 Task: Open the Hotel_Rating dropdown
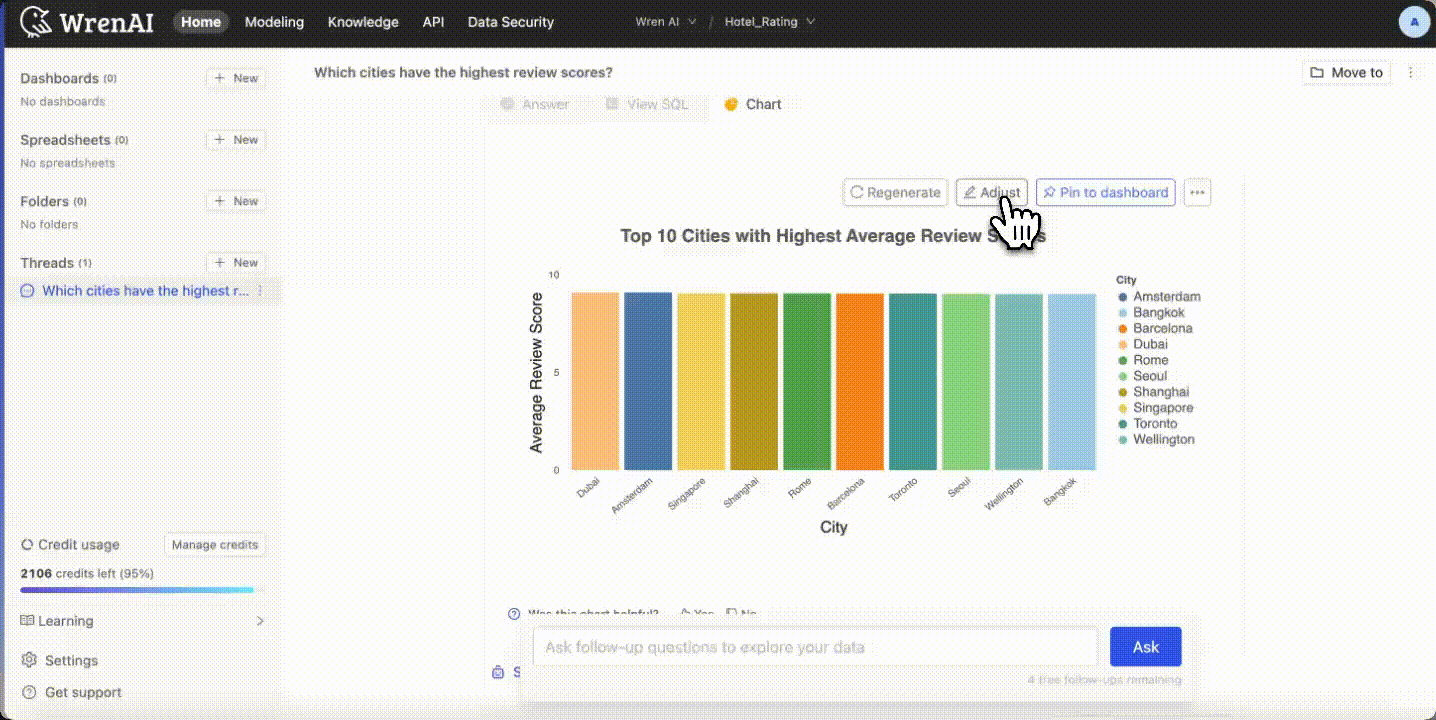770,22
